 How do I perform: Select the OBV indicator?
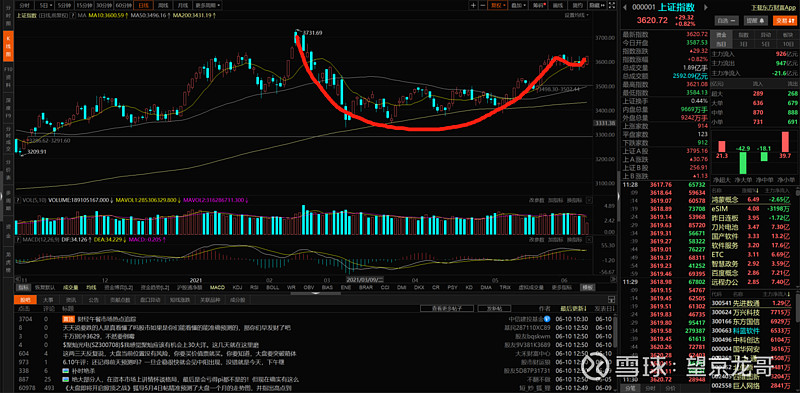pos(309,287)
